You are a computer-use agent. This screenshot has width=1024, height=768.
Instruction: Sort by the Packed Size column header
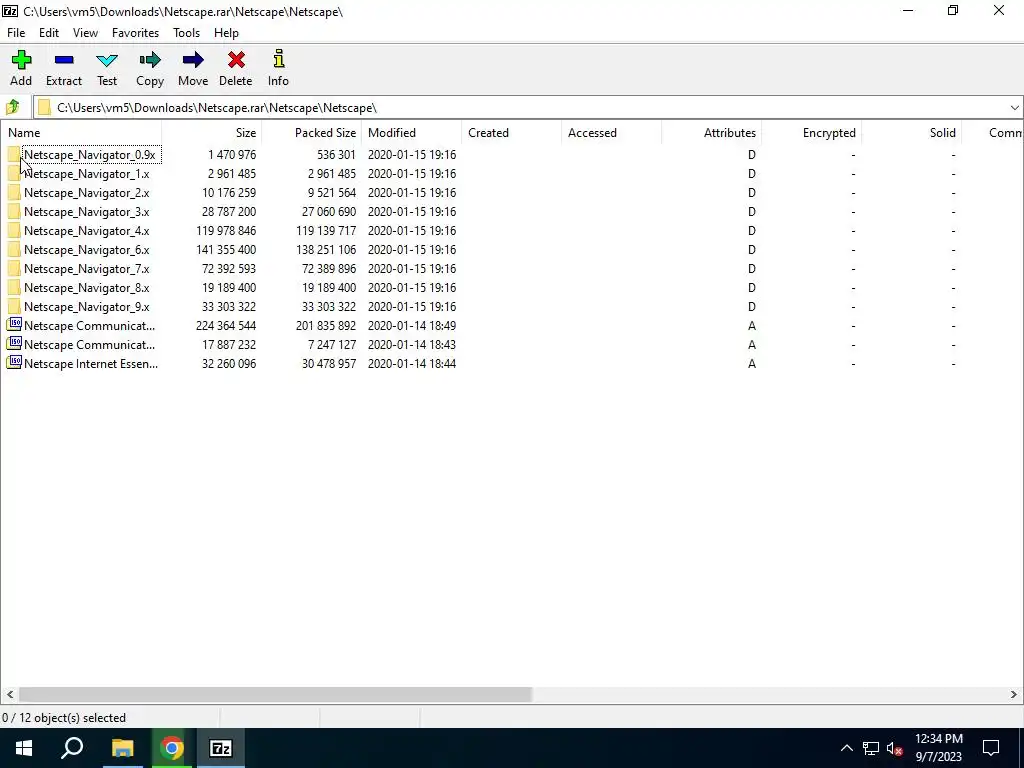pos(312,133)
